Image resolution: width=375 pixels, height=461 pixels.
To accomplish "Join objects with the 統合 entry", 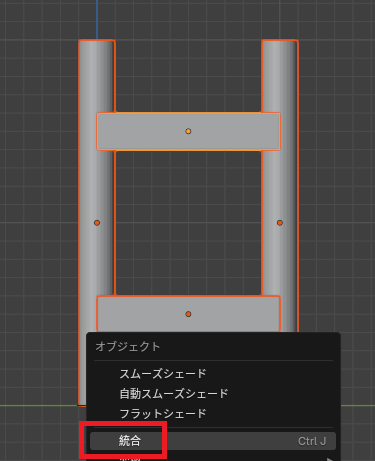I will tap(213, 441).
